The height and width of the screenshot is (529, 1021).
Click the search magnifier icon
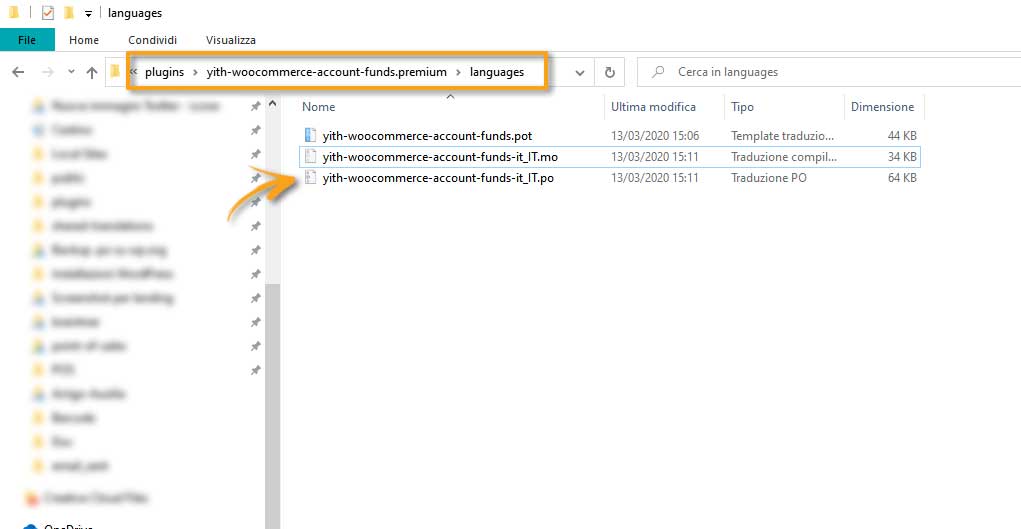(658, 72)
